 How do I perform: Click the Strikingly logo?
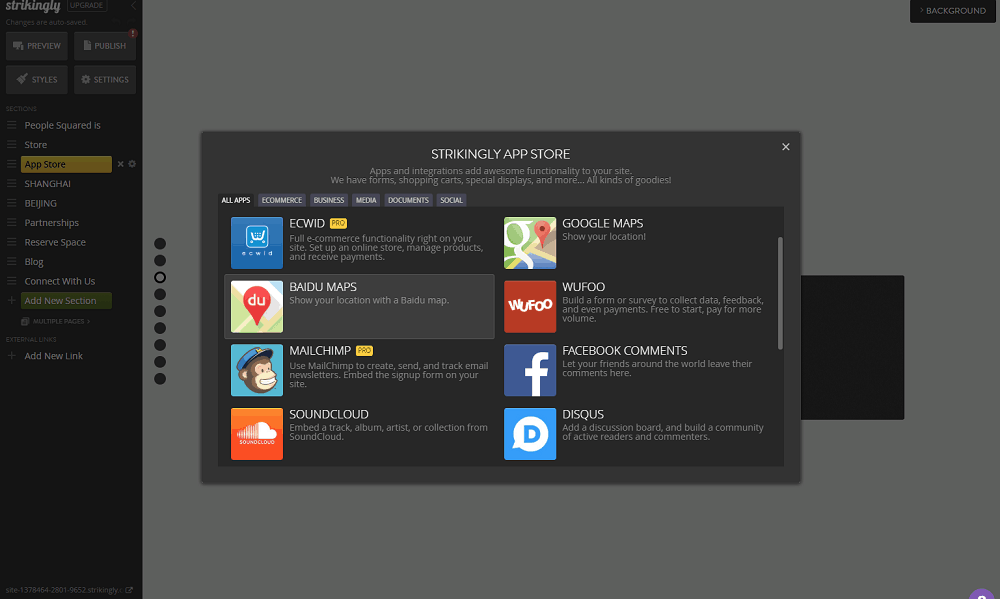33,6
